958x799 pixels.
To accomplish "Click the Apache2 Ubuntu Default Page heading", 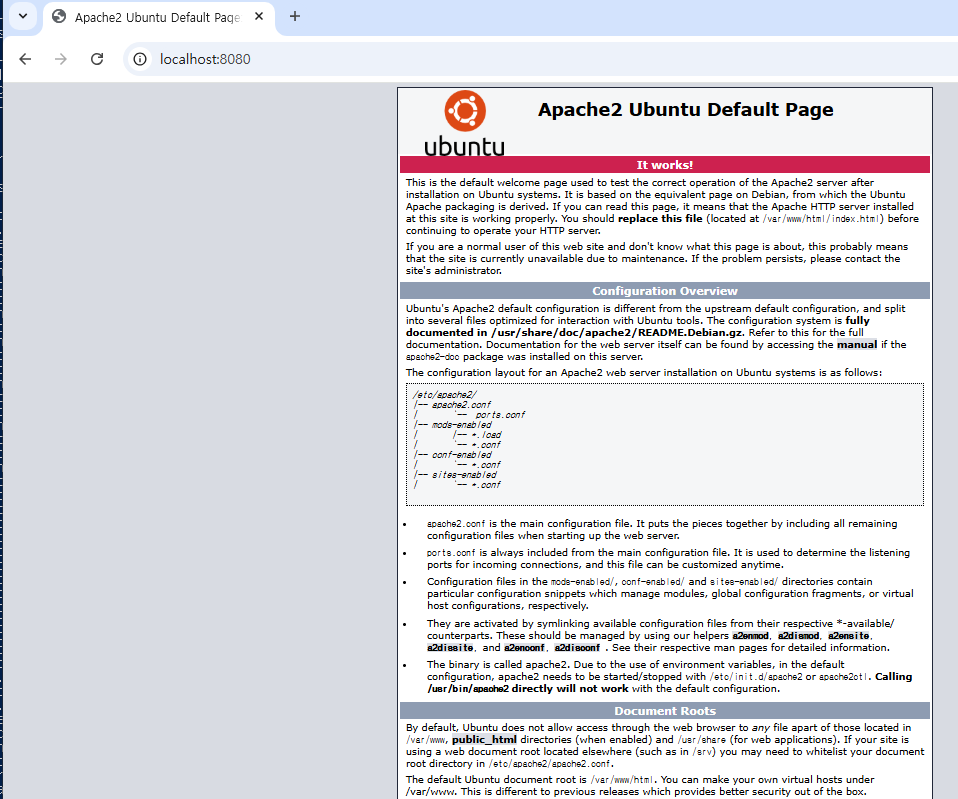I will [686, 109].
